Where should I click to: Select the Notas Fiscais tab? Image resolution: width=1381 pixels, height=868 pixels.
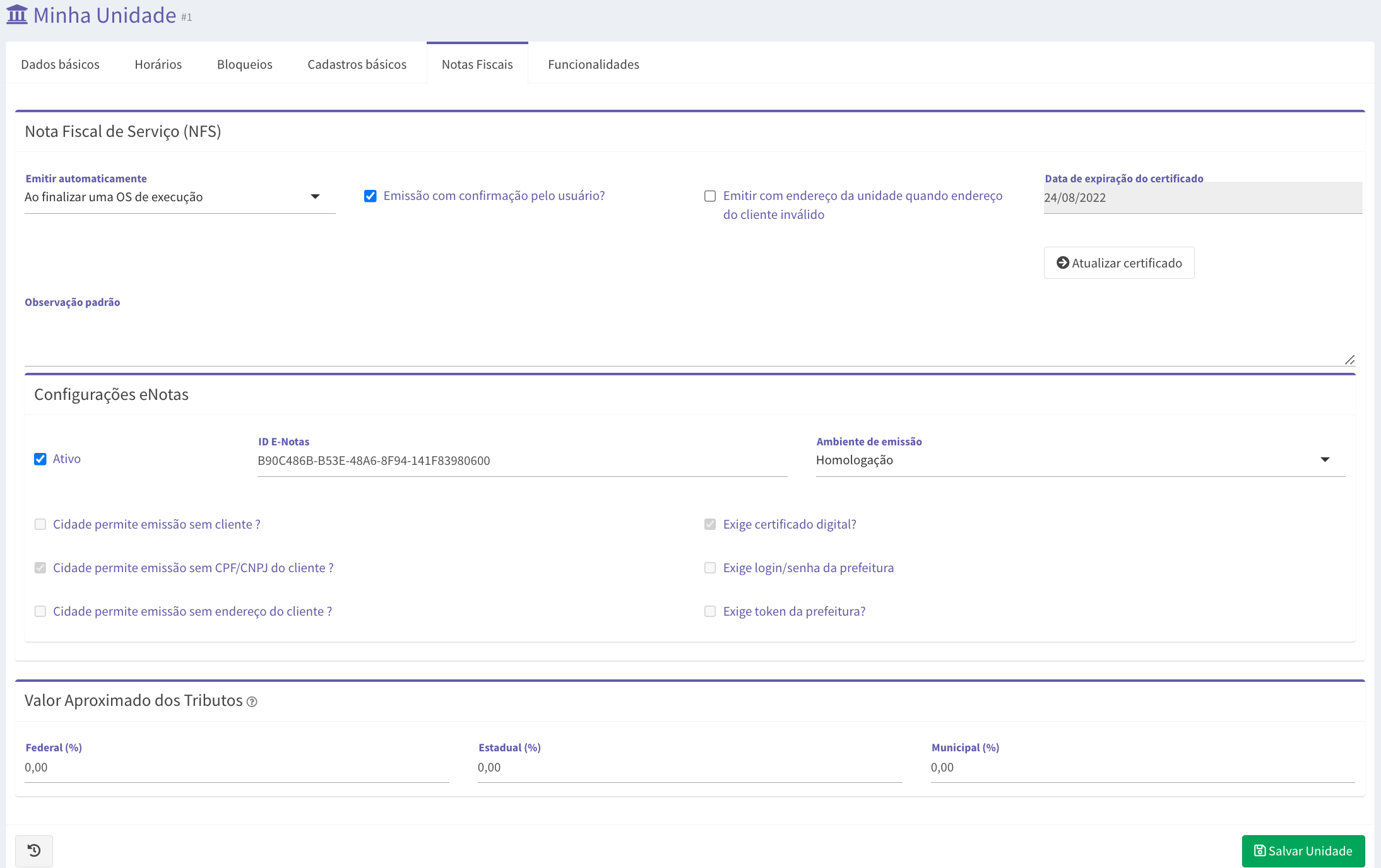pyautogui.click(x=477, y=64)
